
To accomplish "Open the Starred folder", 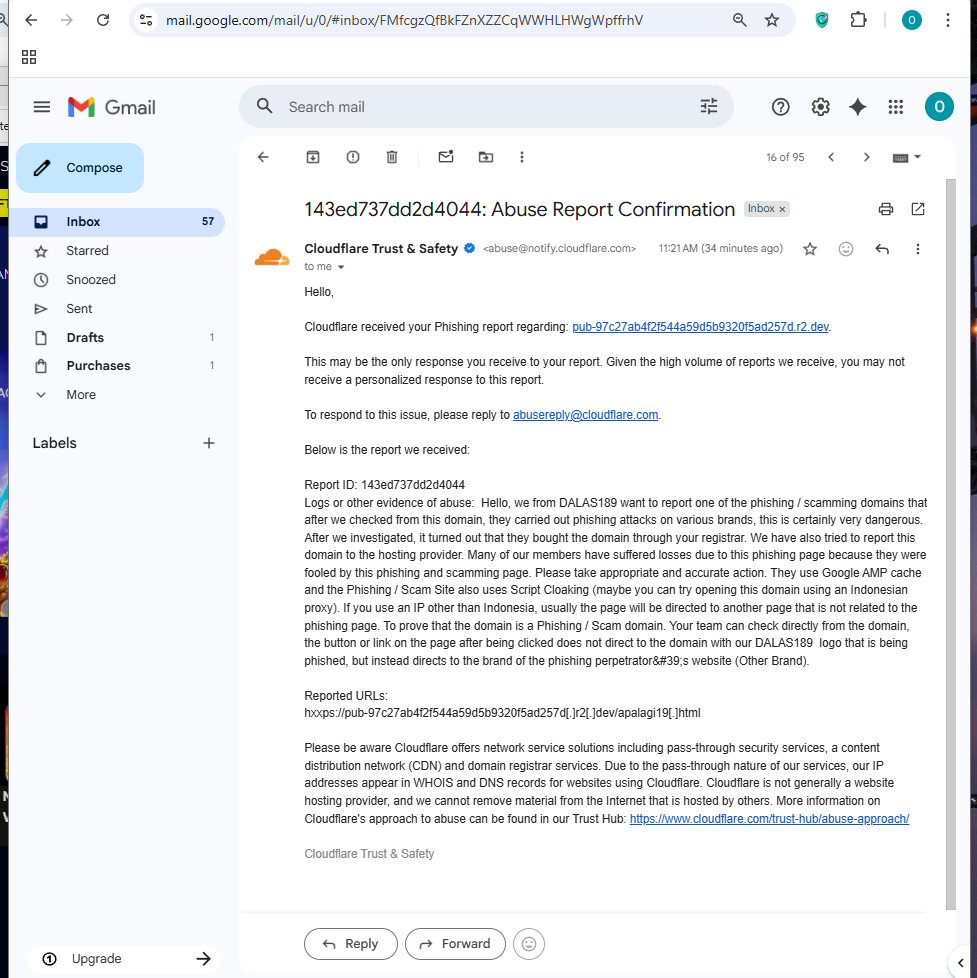I will click(117, 251).
